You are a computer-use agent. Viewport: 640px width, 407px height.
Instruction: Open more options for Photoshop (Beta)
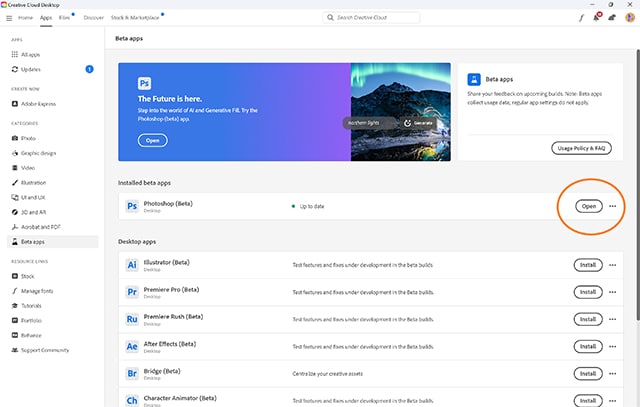coord(613,206)
